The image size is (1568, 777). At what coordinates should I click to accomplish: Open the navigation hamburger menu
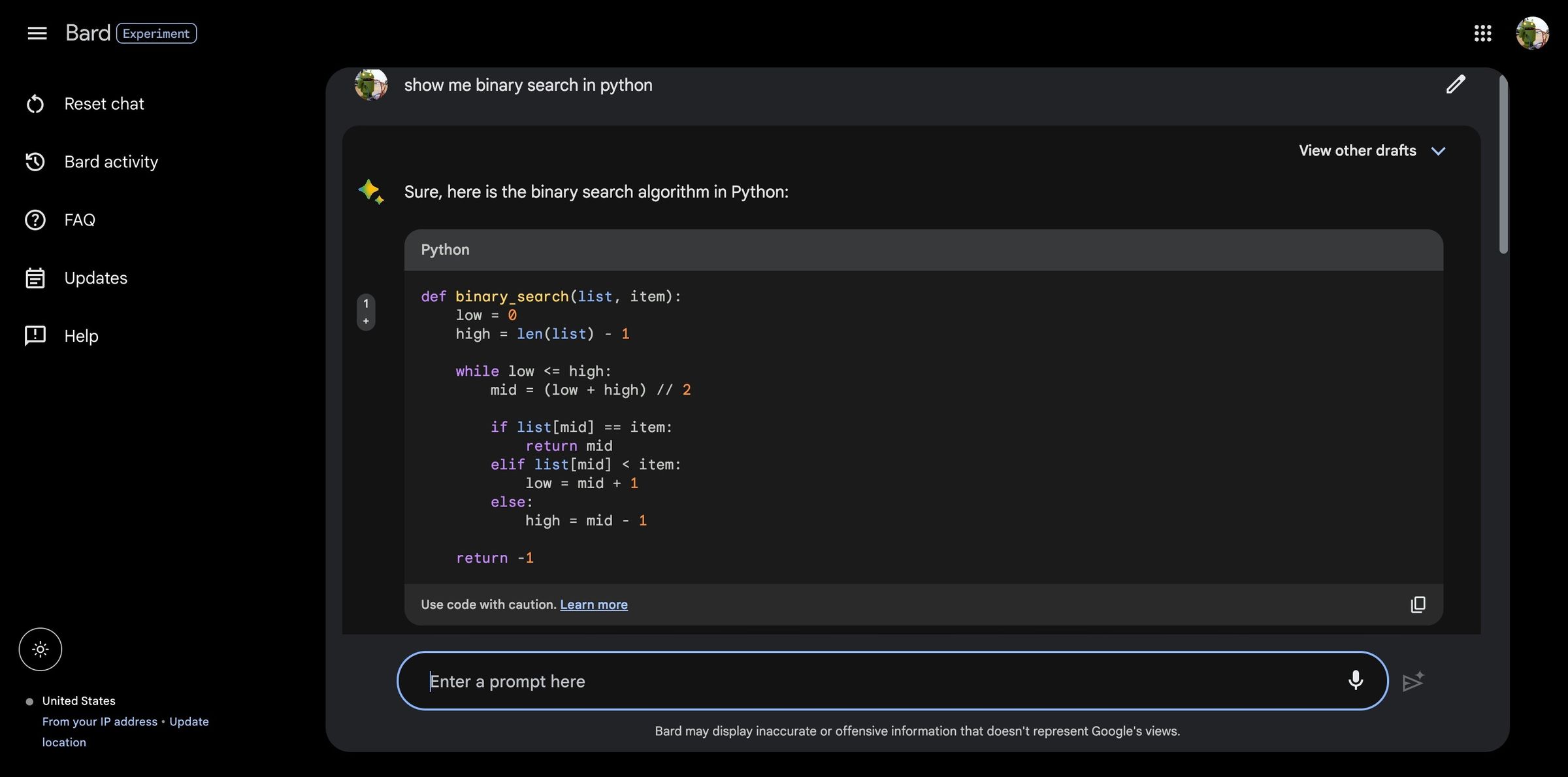37,33
